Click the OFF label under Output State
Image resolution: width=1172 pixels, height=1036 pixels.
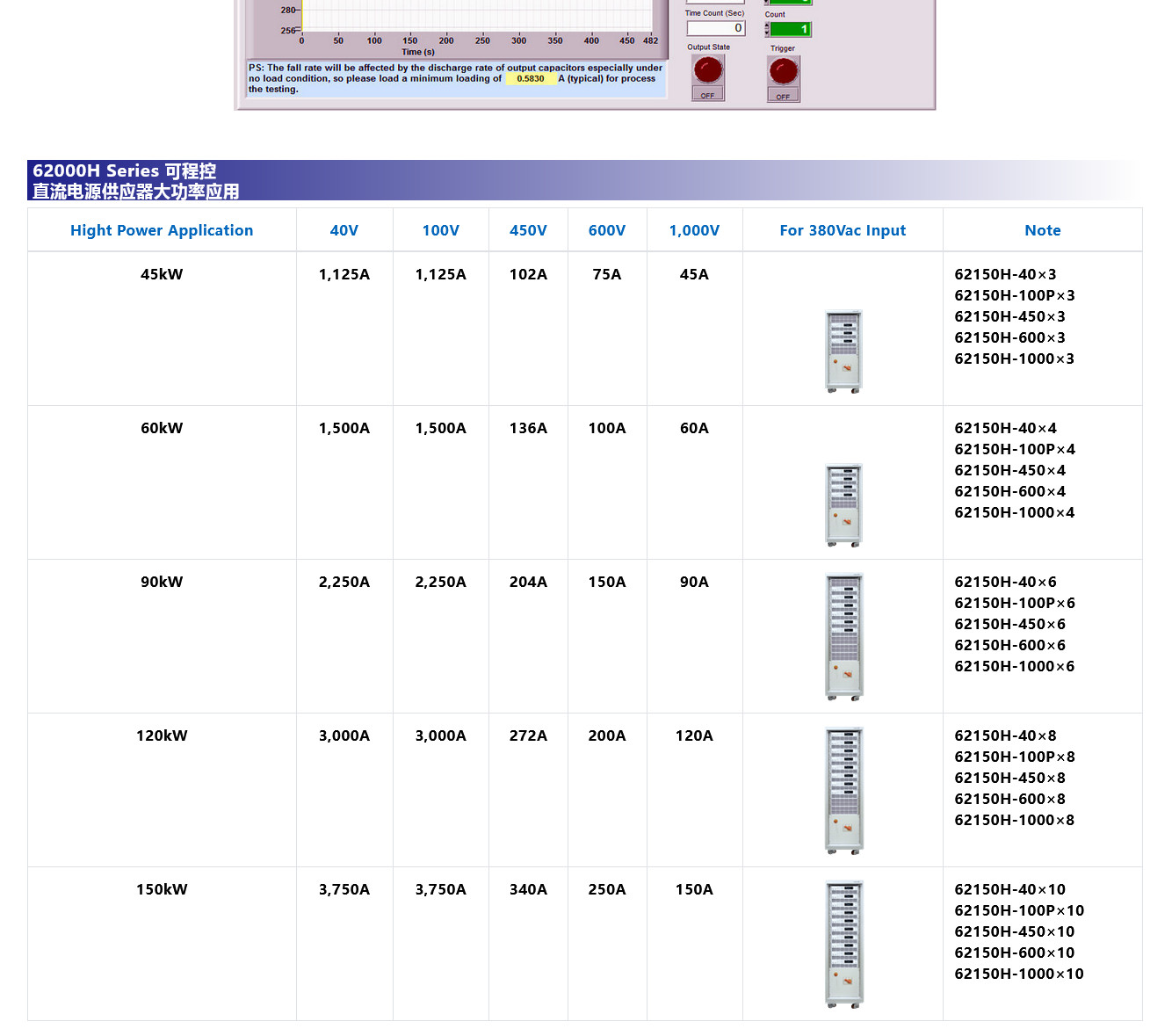(x=708, y=95)
